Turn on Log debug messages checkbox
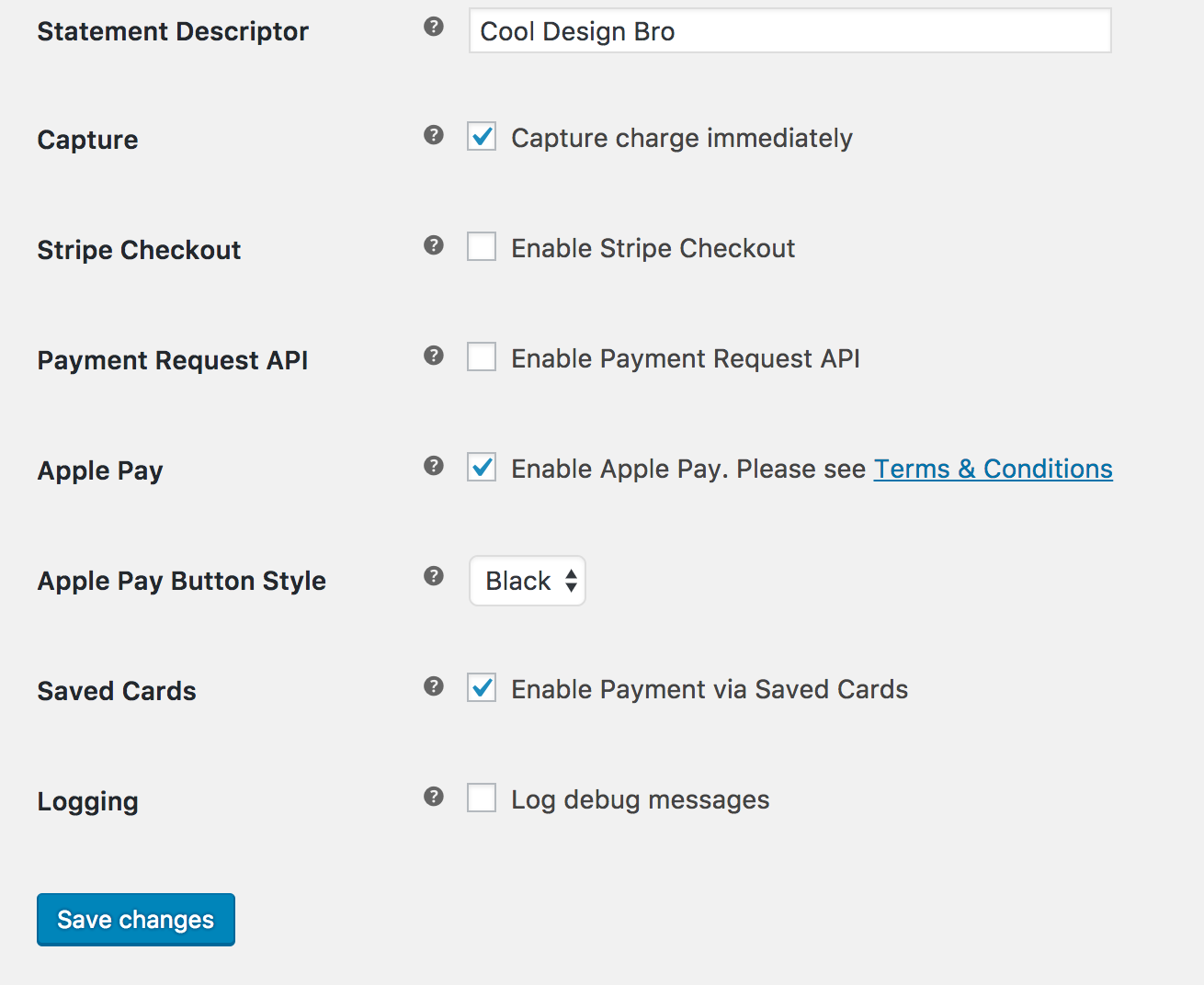Screen dimensions: 1204x985 (x=482, y=798)
